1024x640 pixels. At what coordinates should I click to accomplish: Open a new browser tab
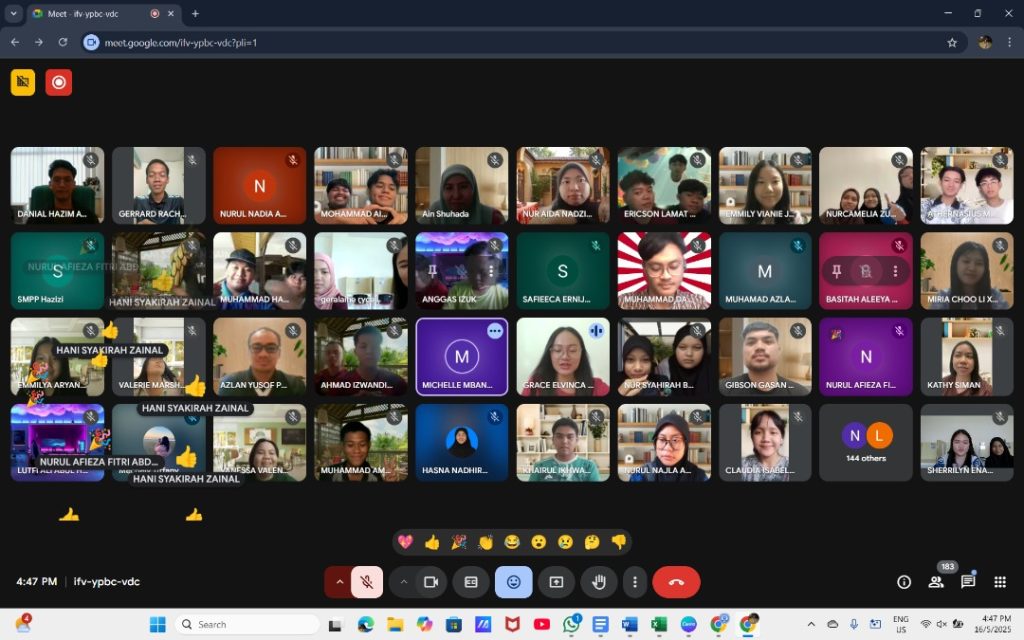195,14
